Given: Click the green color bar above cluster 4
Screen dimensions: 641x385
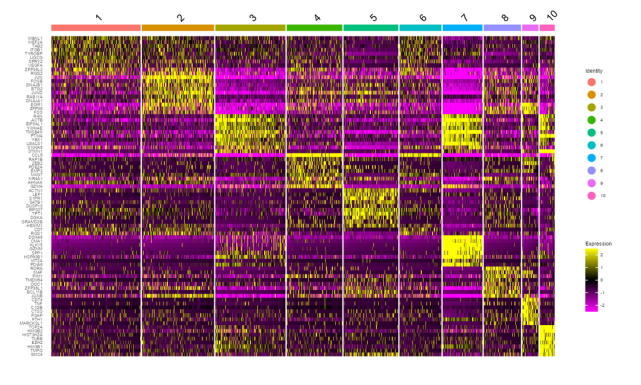Looking at the screenshot, I should [314, 28].
